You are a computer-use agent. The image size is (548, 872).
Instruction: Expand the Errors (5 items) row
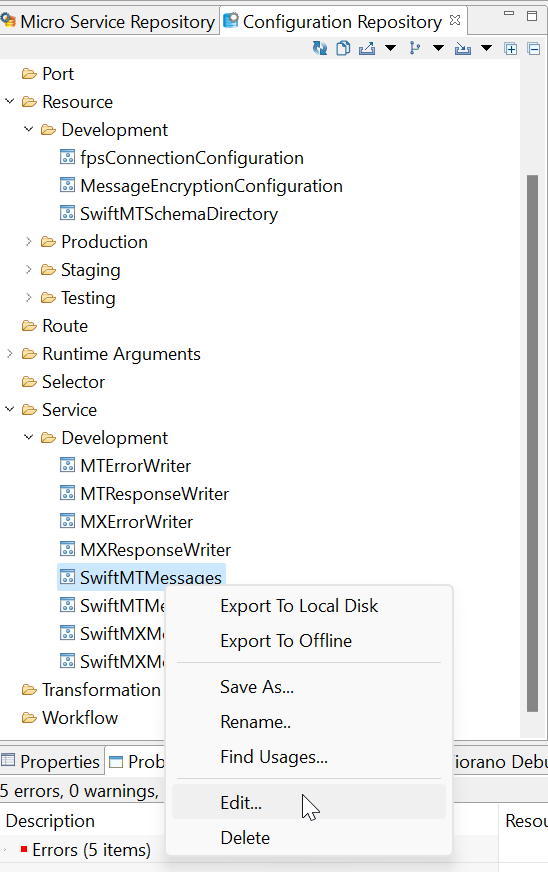click(4, 849)
